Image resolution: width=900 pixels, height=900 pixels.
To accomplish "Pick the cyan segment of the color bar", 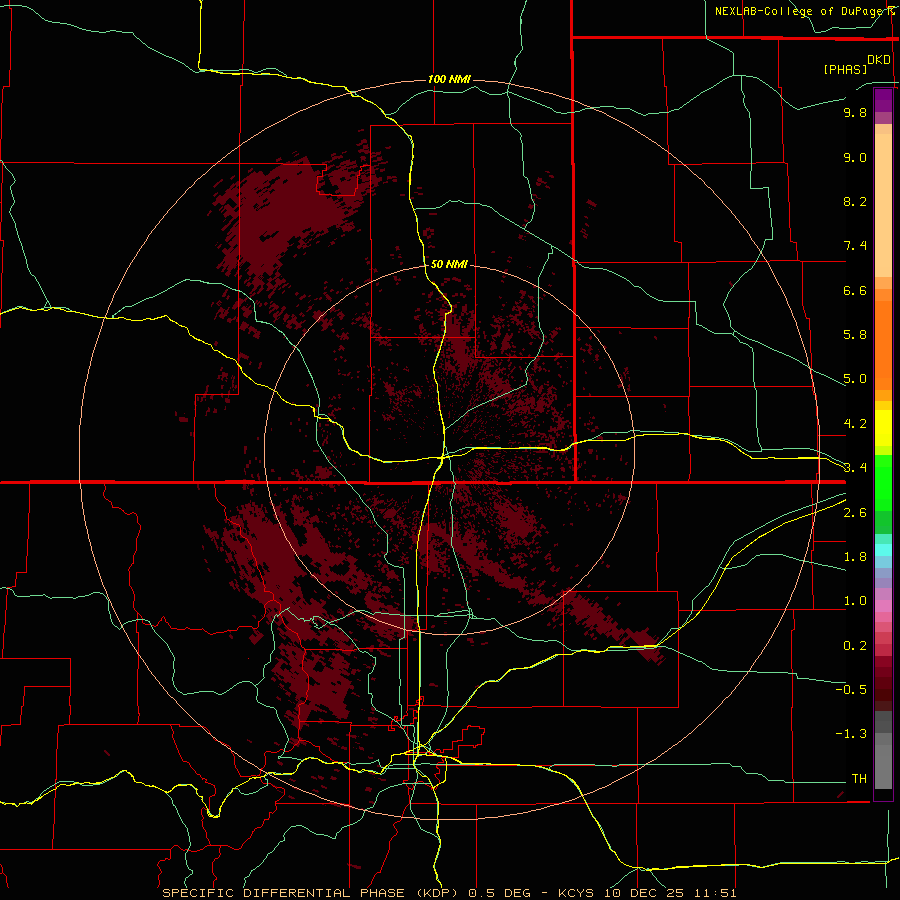I will pos(883,550).
